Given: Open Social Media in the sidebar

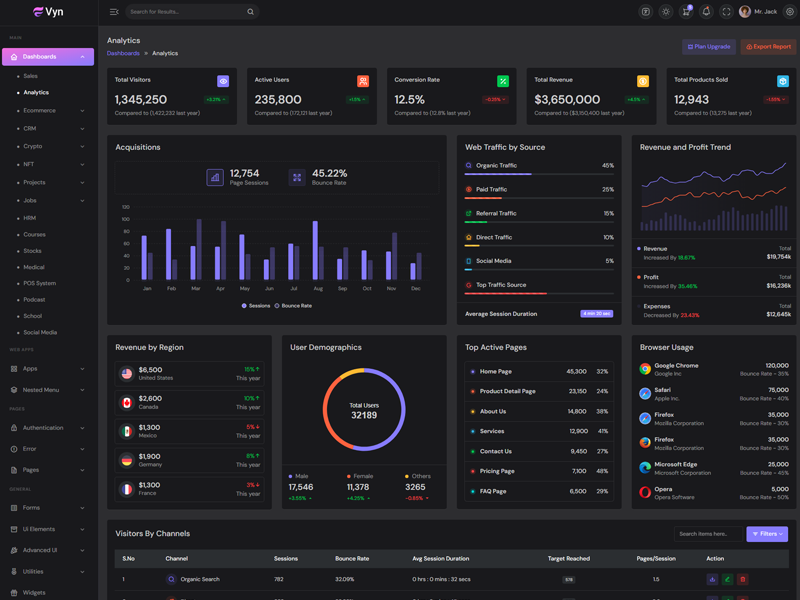Looking at the screenshot, I should [40, 332].
